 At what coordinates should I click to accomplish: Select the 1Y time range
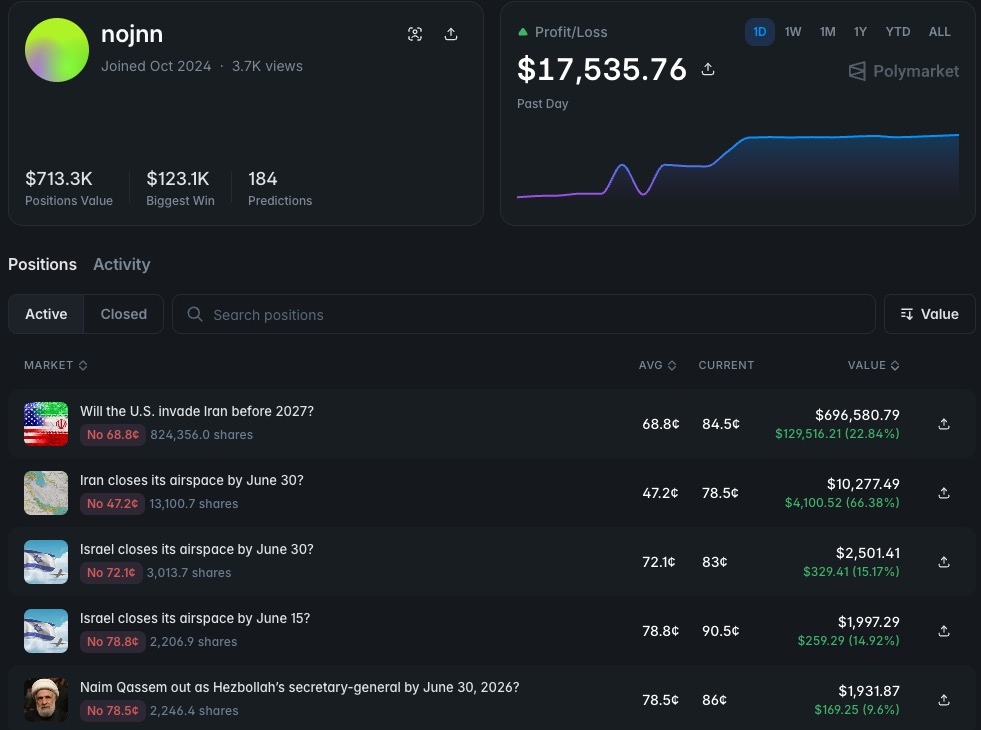pos(860,32)
